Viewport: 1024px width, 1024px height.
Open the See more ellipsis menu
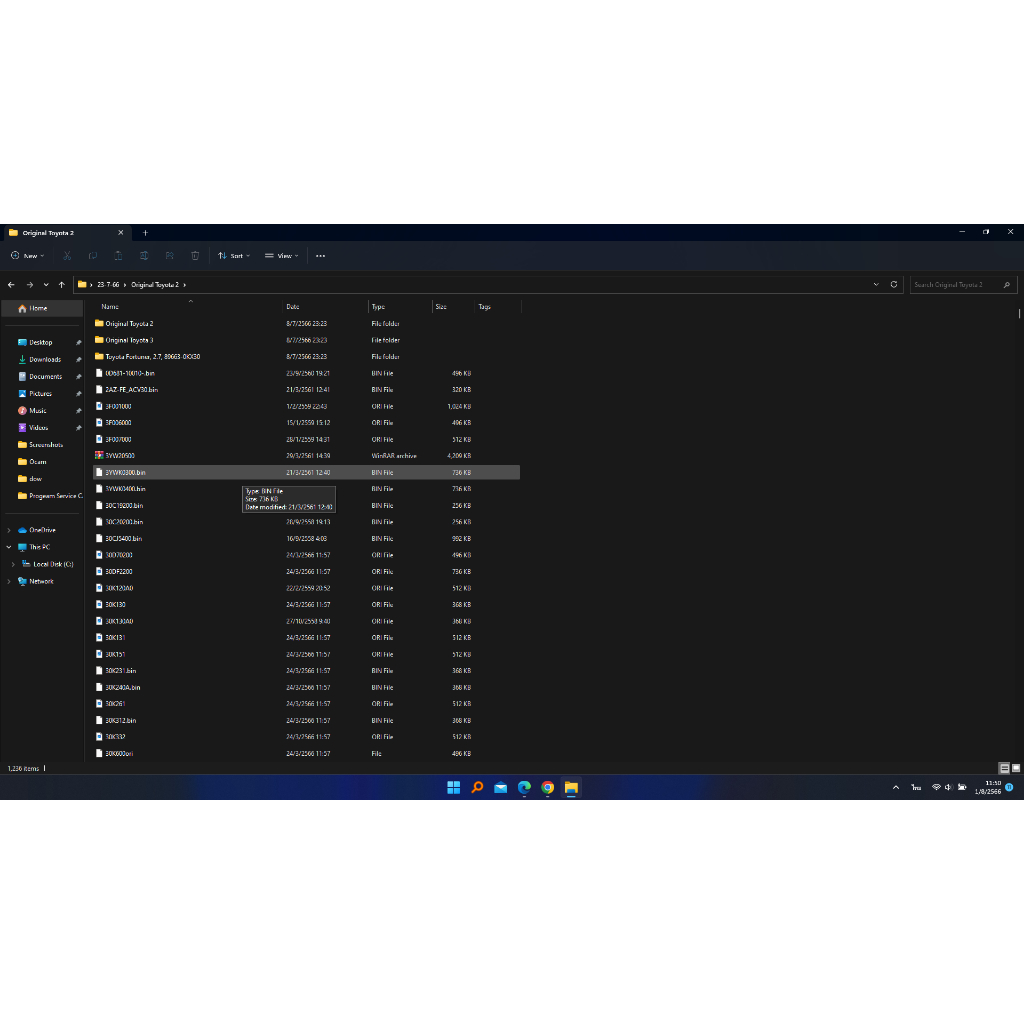coord(321,256)
